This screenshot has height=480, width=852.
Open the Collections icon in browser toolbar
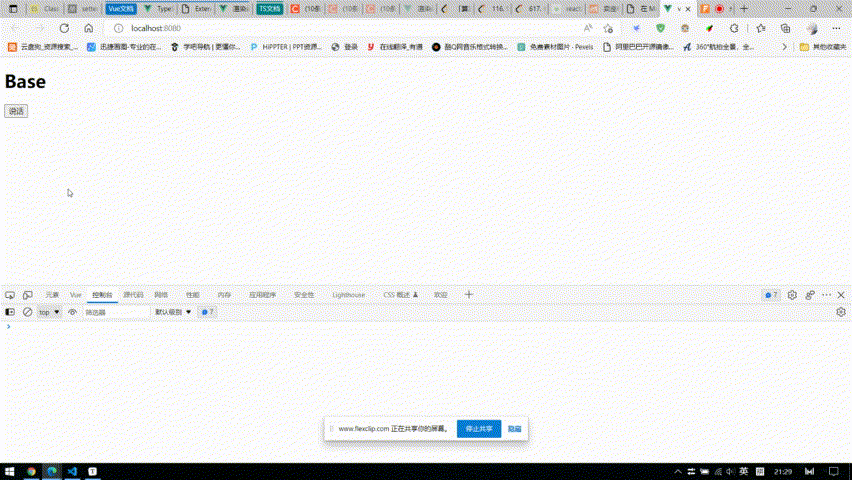coord(786,28)
